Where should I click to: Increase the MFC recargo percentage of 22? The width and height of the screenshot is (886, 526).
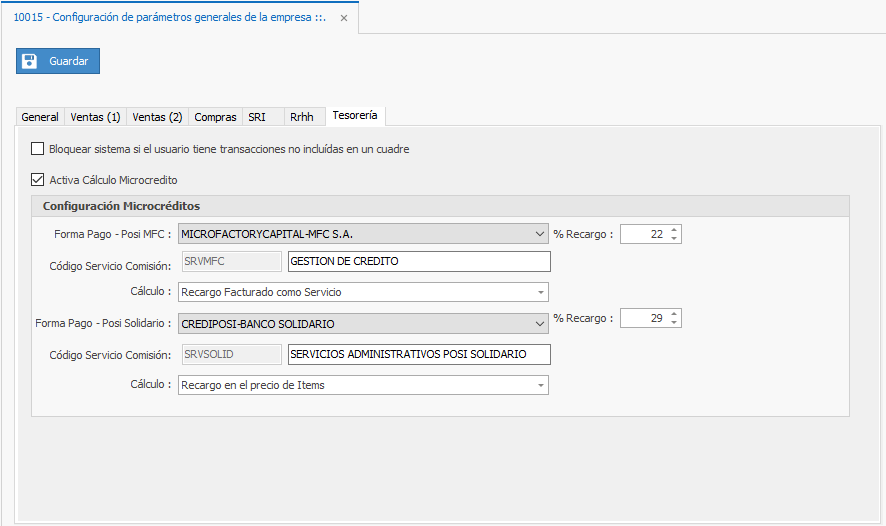tap(674, 229)
